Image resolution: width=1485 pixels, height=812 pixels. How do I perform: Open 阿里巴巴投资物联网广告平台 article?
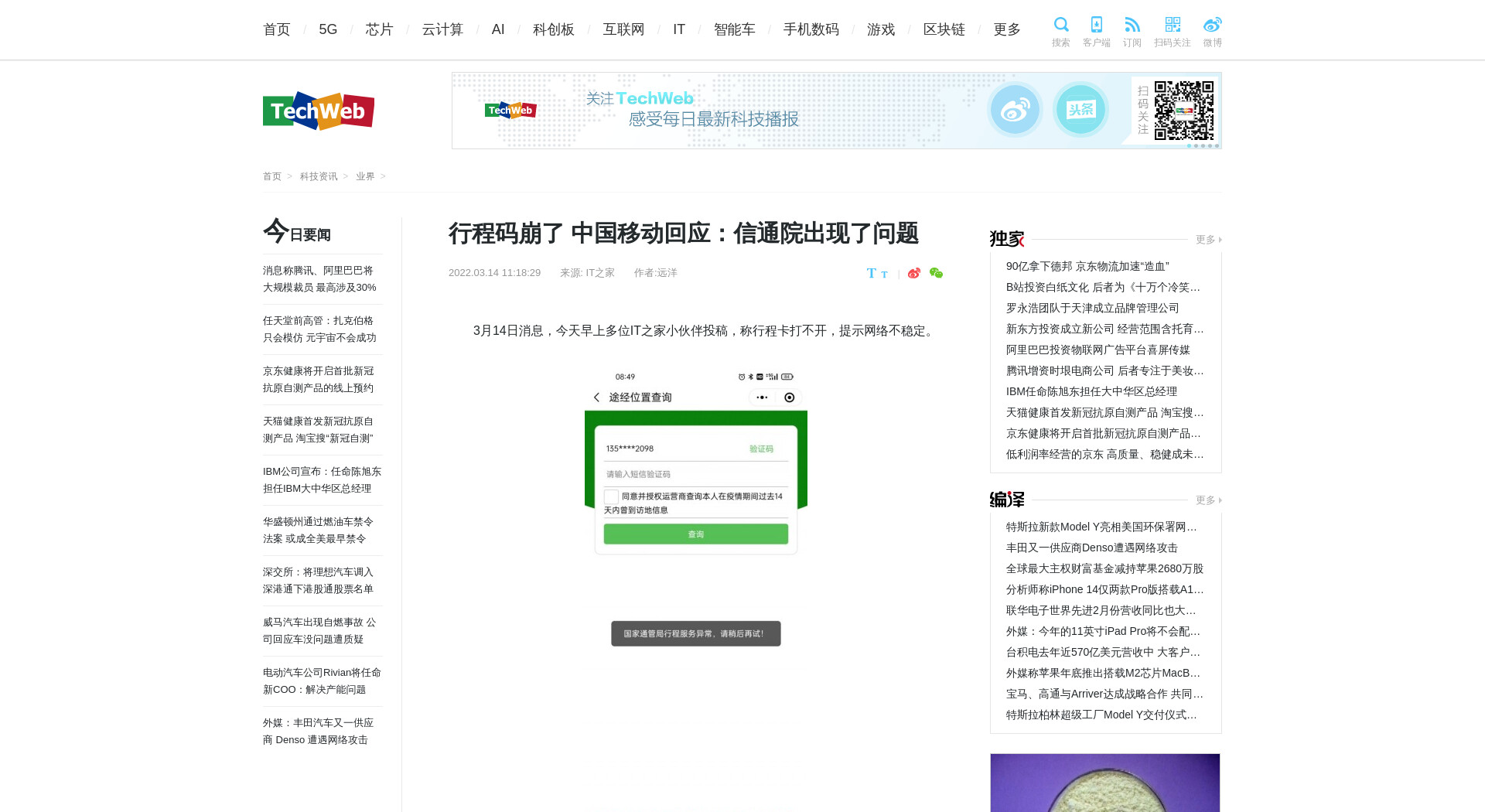[x=1098, y=350]
